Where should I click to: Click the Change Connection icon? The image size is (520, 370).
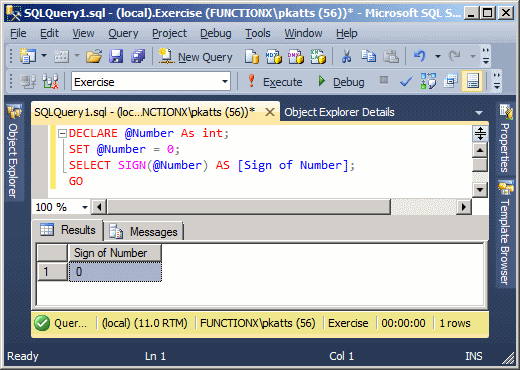pos(50,82)
